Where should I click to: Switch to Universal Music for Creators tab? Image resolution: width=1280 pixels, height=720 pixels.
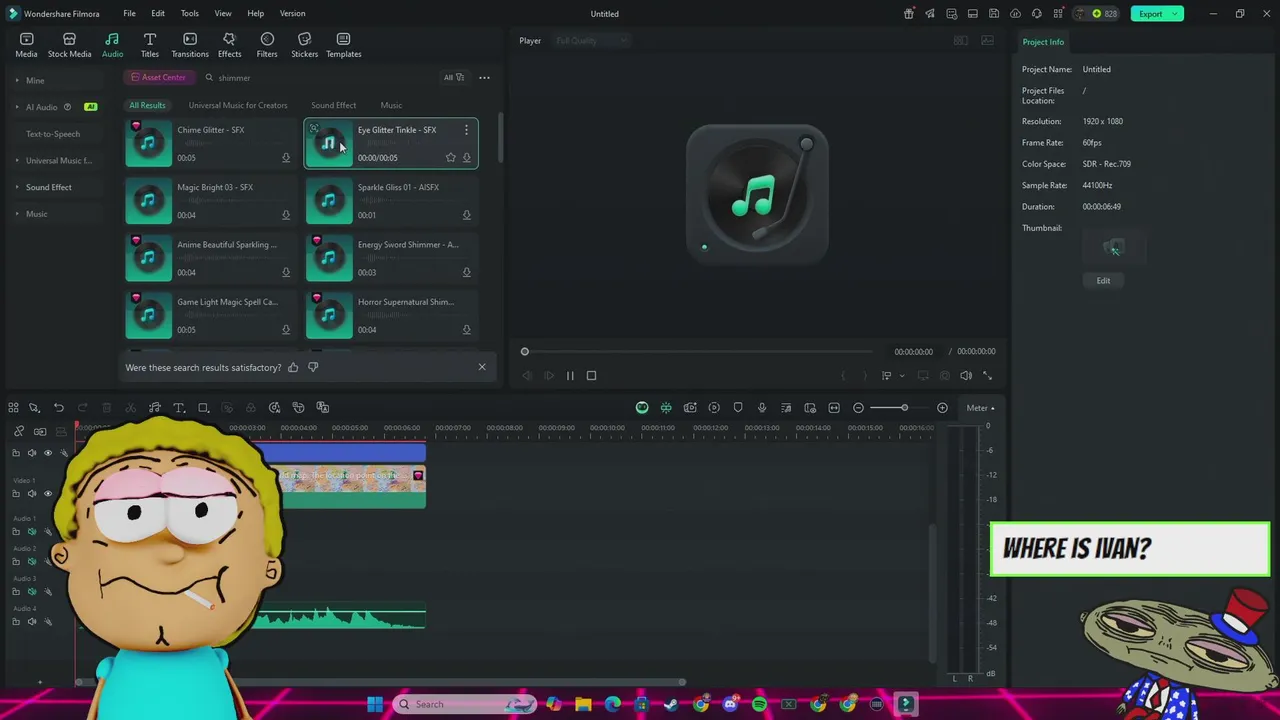click(x=238, y=105)
